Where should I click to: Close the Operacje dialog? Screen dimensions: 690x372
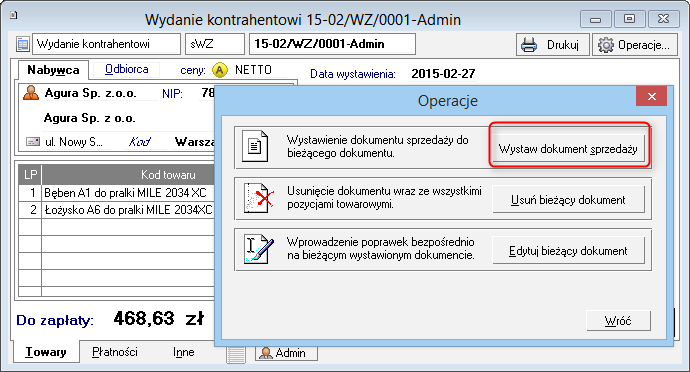651,96
